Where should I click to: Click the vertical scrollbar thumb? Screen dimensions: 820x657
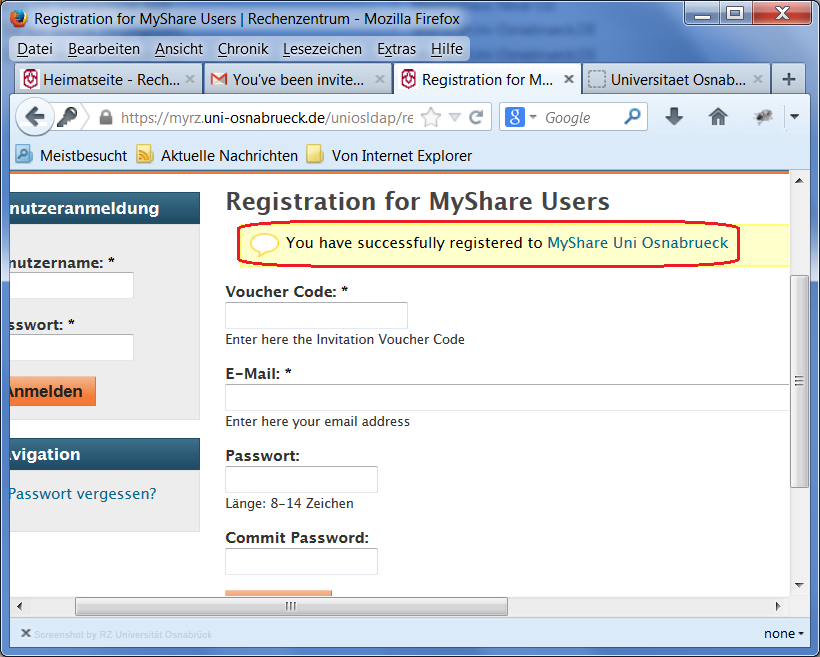799,381
